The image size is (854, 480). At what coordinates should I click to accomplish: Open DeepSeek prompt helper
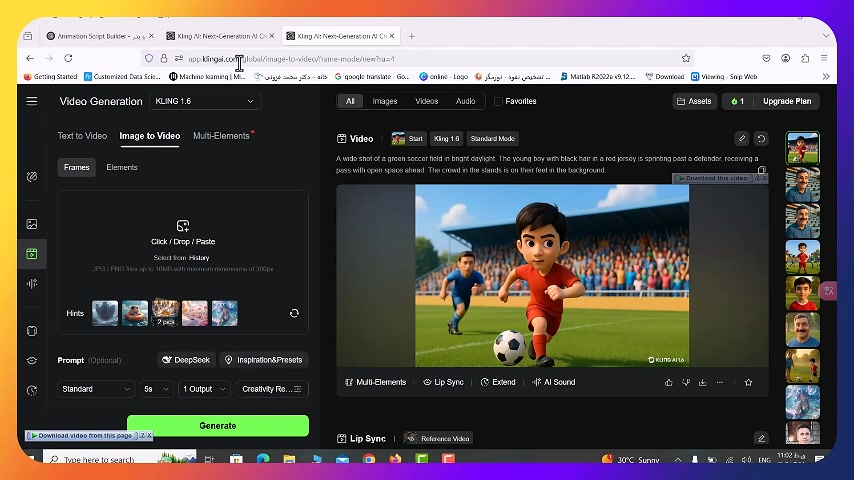186,360
